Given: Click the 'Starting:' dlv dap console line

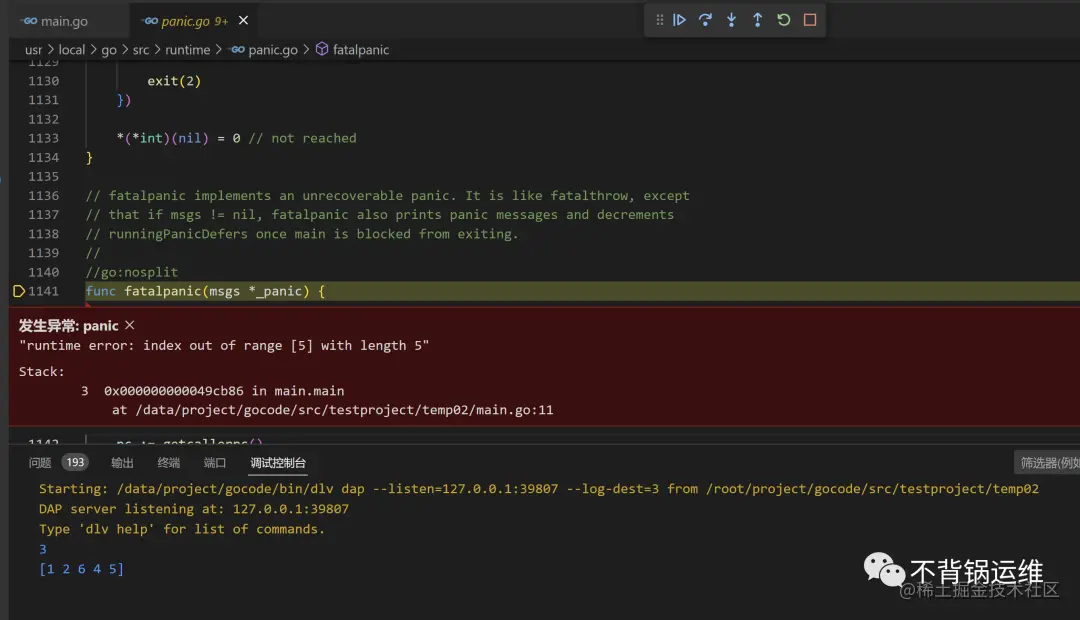Looking at the screenshot, I should click(x=539, y=488).
